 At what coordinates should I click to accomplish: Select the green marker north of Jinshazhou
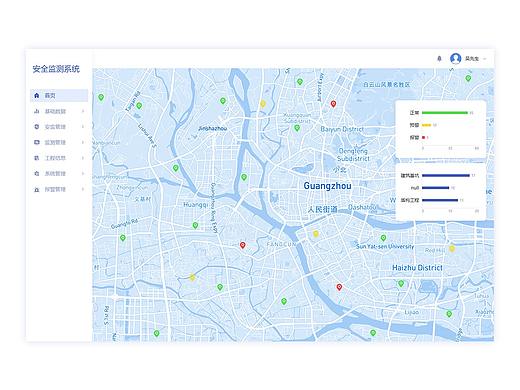(223, 101)
